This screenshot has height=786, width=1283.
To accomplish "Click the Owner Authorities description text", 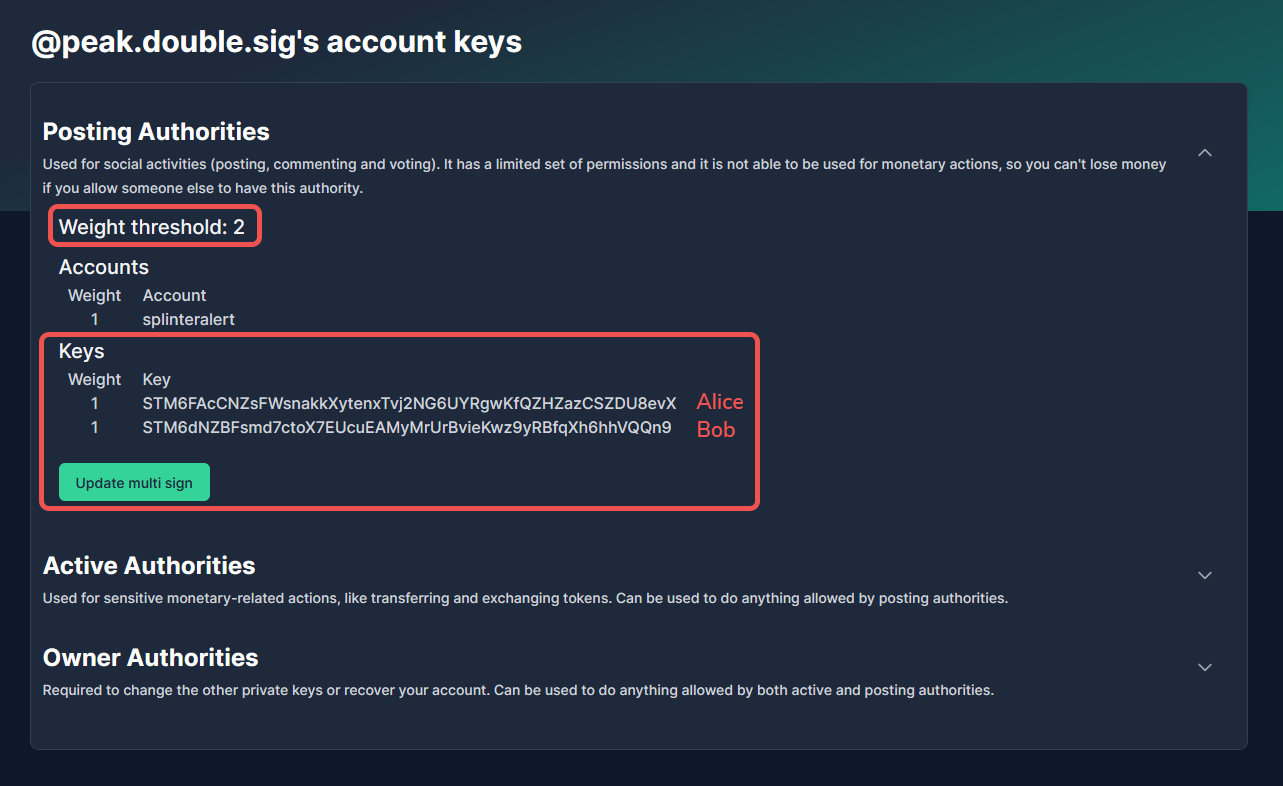I will (518, 690).
